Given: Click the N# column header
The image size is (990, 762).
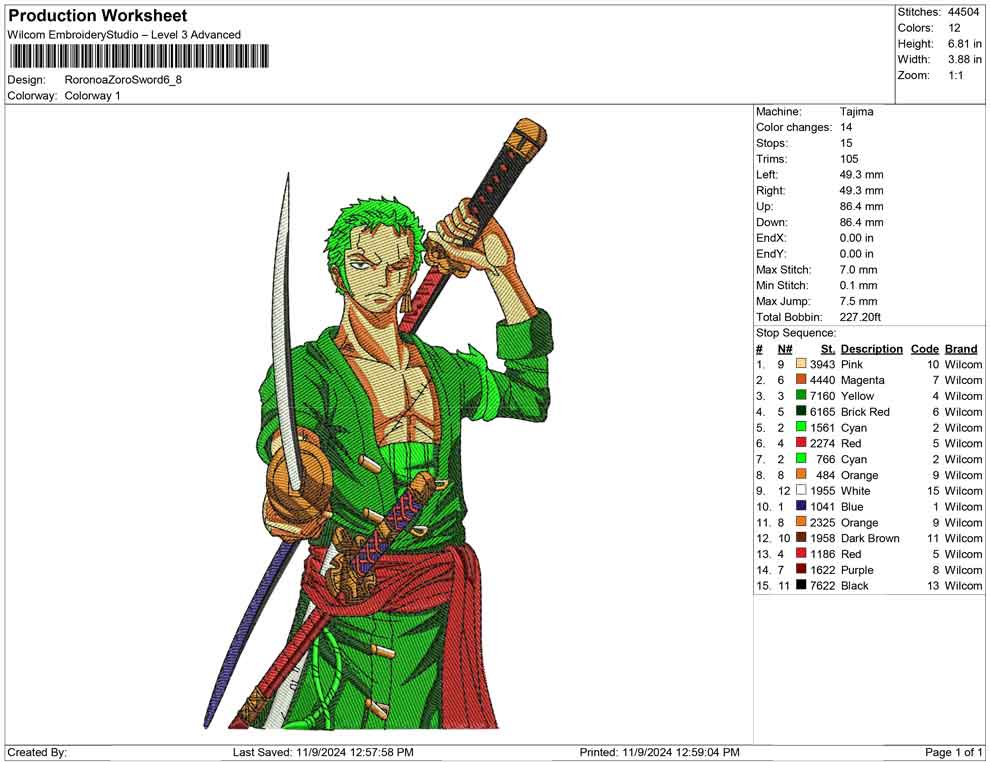Looking at the screenshot, I should point(785,349).
